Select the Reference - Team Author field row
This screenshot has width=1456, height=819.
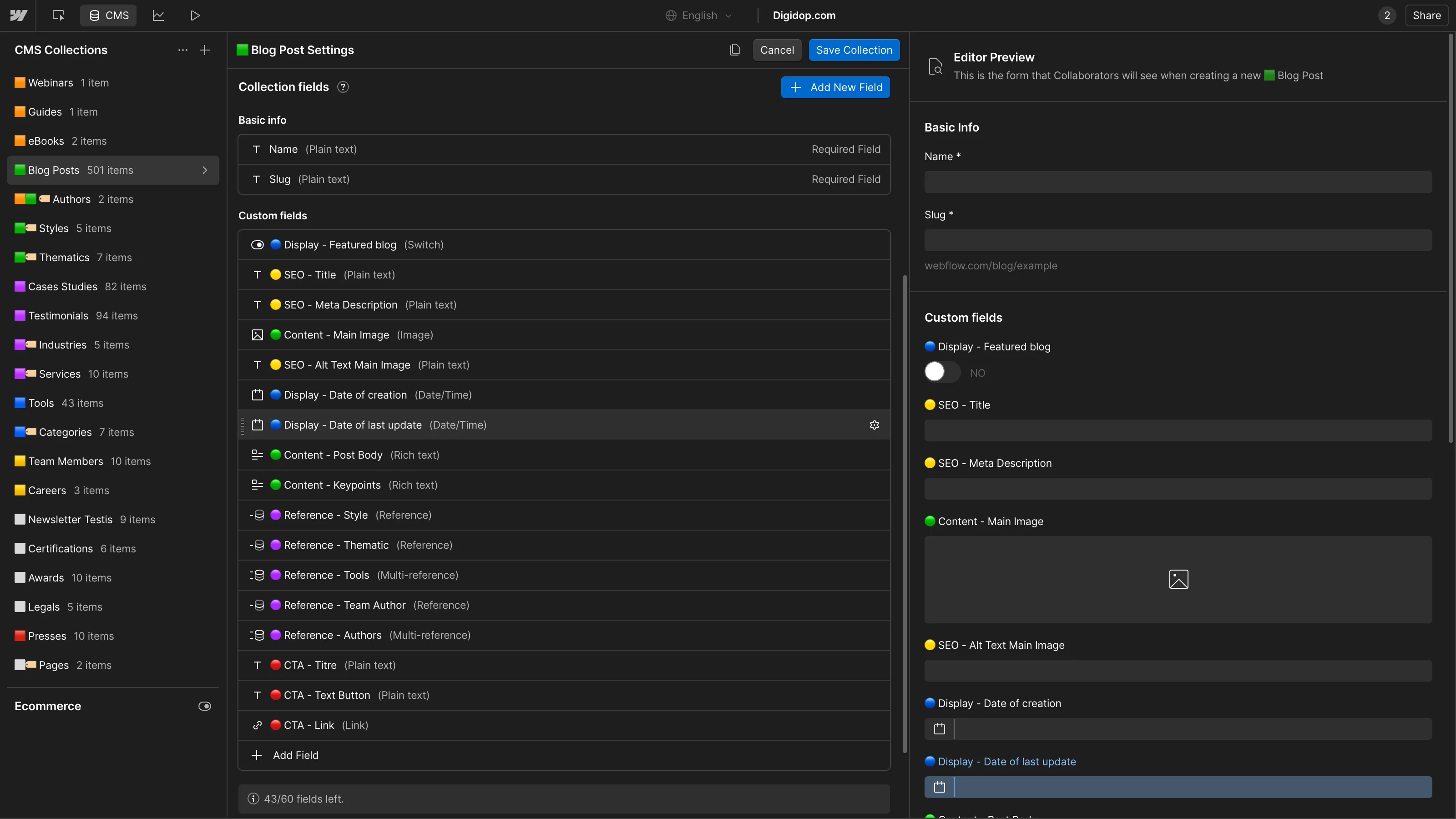point(564,605)
